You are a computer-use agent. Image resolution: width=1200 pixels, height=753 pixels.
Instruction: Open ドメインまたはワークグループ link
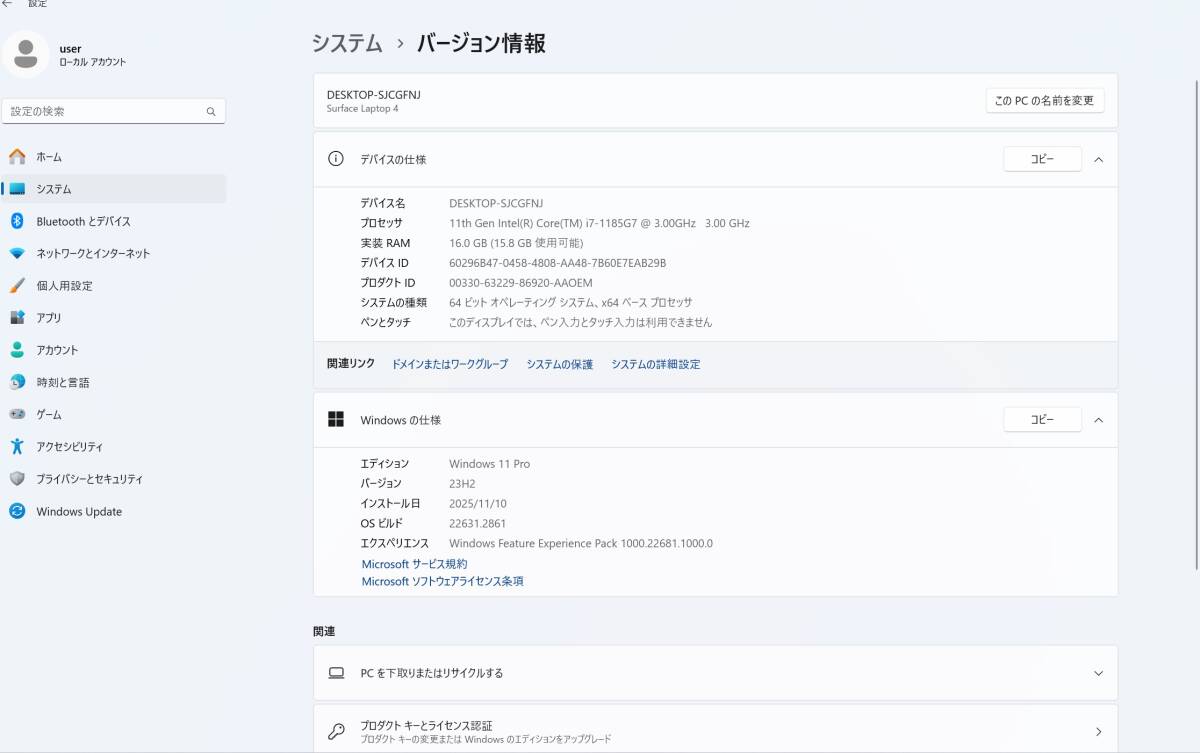450,364
